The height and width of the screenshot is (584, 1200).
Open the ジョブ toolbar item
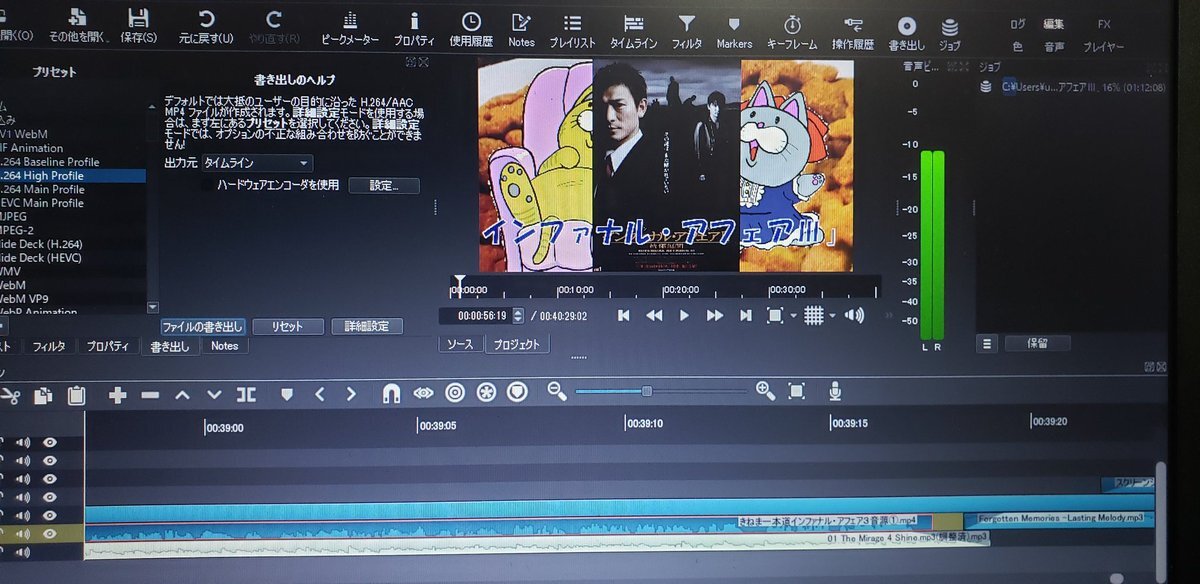coord(950,33)
